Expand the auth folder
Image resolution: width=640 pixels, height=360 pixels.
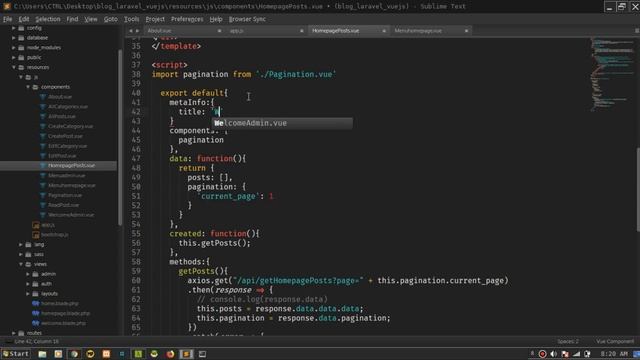pos(28,284)
